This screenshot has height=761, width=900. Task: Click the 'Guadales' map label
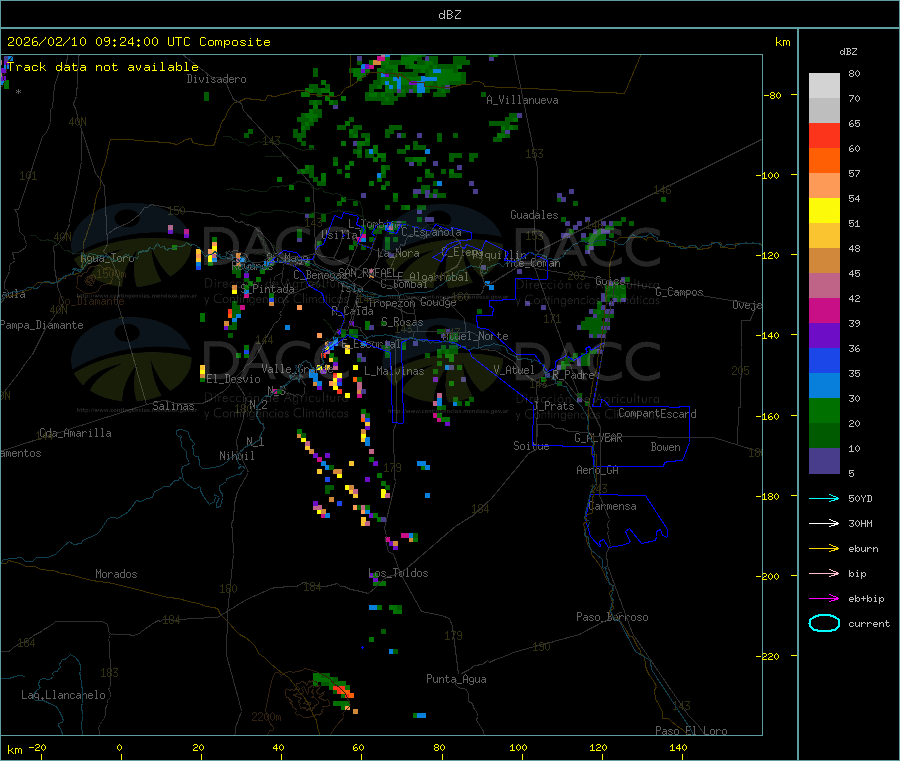pyautogui.click(x=534, y=215)
